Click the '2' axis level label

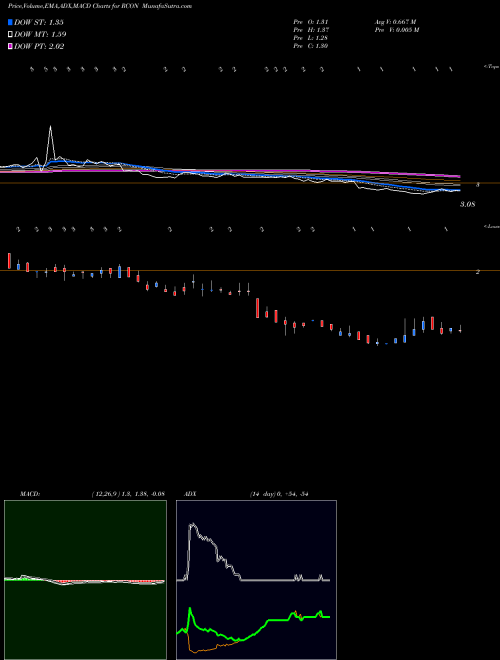[x=478, y=272]
